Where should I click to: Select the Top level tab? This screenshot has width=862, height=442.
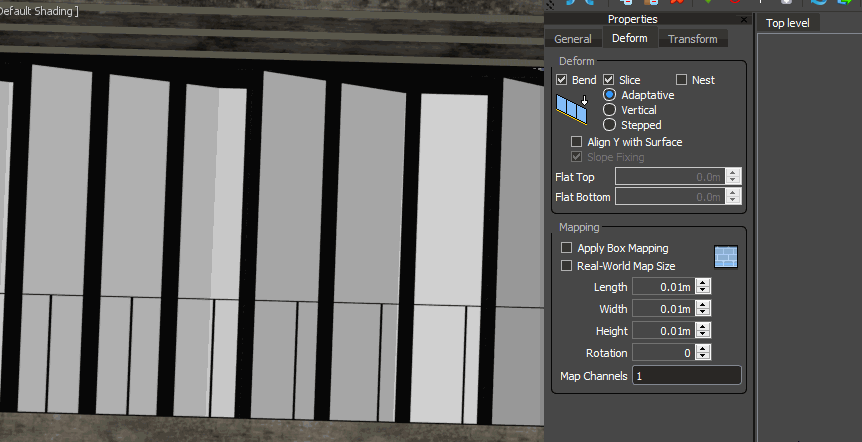pyautogui.click(x=787, y=23)
